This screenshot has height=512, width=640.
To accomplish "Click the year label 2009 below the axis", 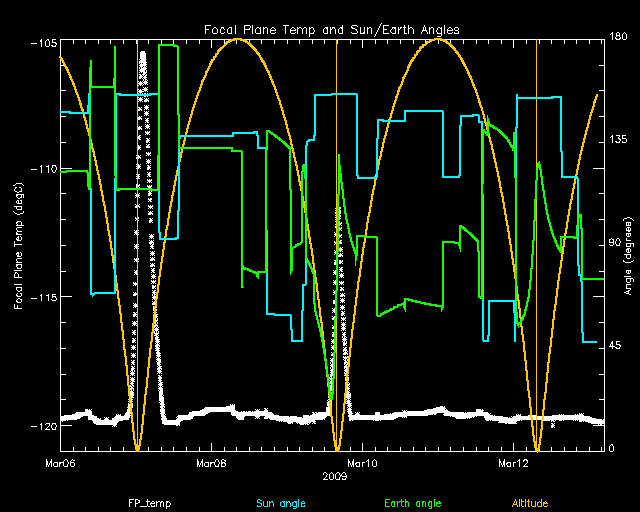I will coord(335,477).
